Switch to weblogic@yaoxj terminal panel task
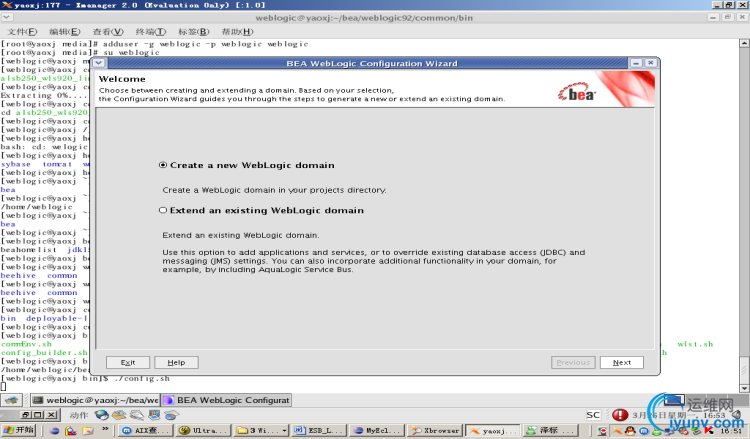The image size is (750, 439). click(x=95, y=400)
